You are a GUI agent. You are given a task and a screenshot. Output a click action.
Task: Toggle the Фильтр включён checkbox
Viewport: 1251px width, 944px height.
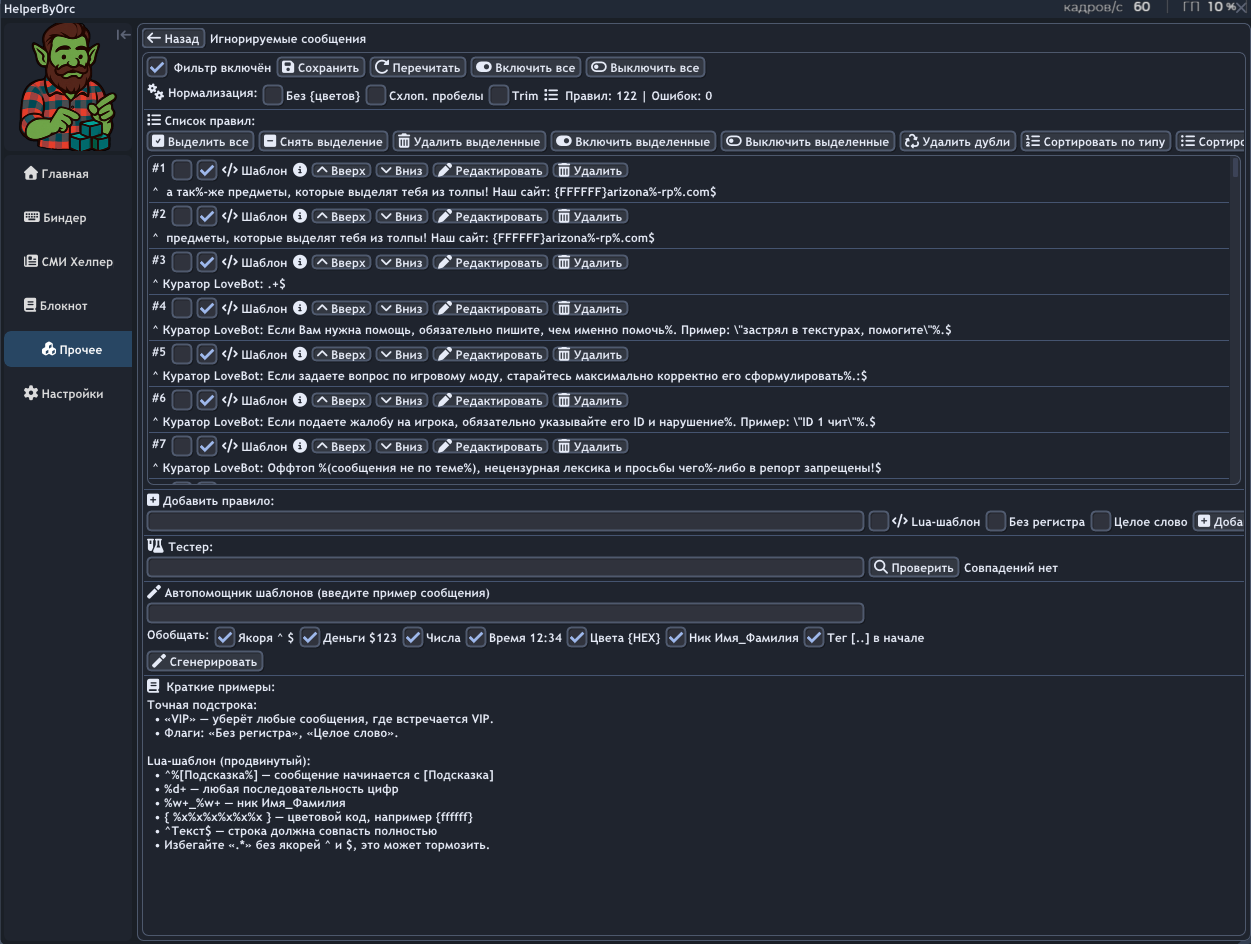point(157,68)
